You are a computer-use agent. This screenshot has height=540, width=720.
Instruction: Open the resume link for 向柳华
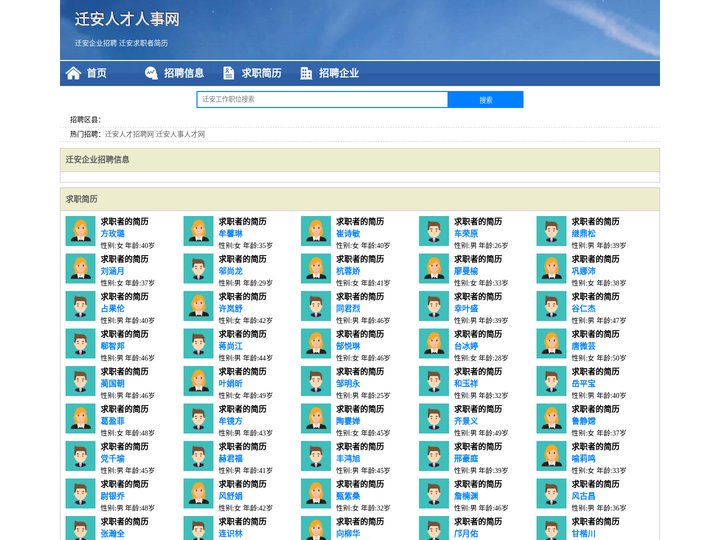point(348,534)
